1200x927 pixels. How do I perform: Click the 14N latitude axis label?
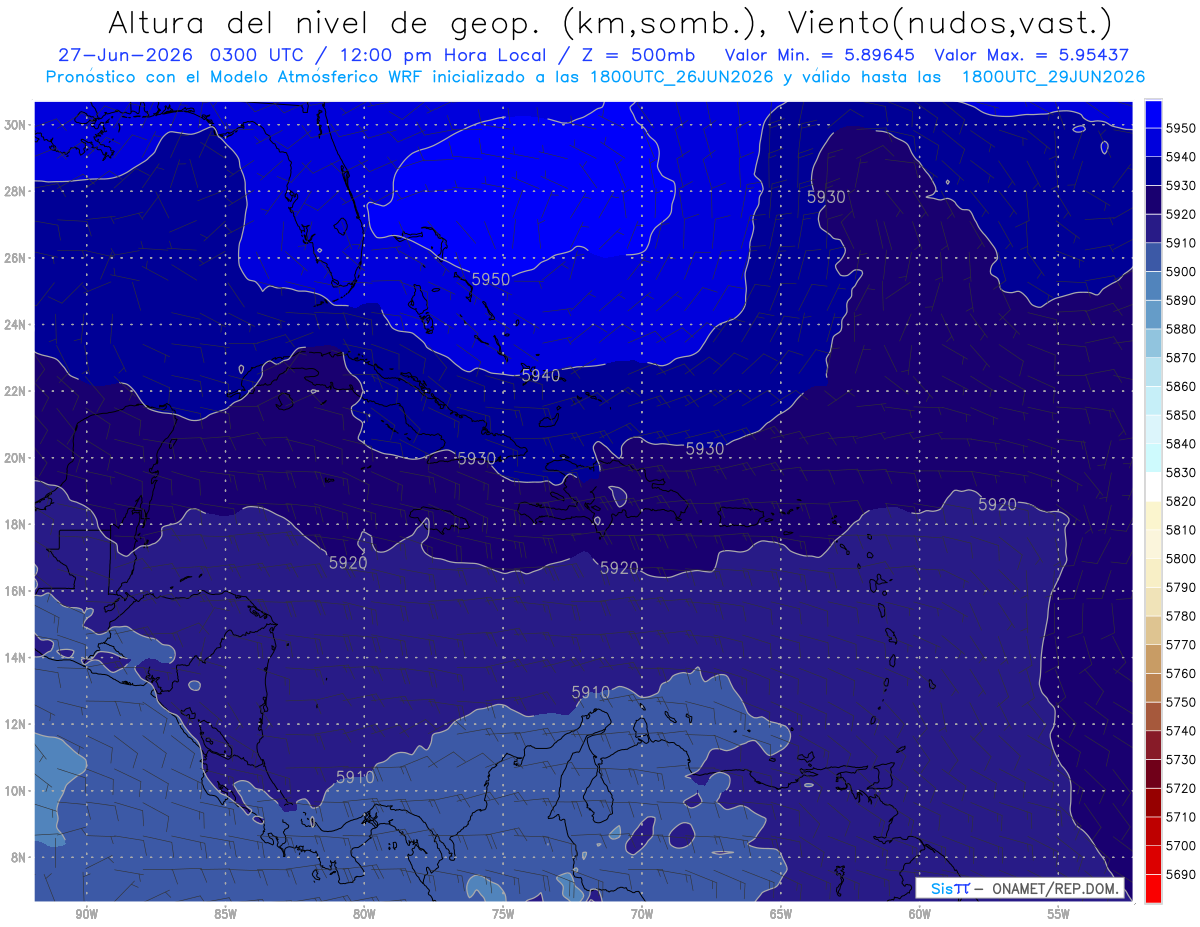(15, 658)
